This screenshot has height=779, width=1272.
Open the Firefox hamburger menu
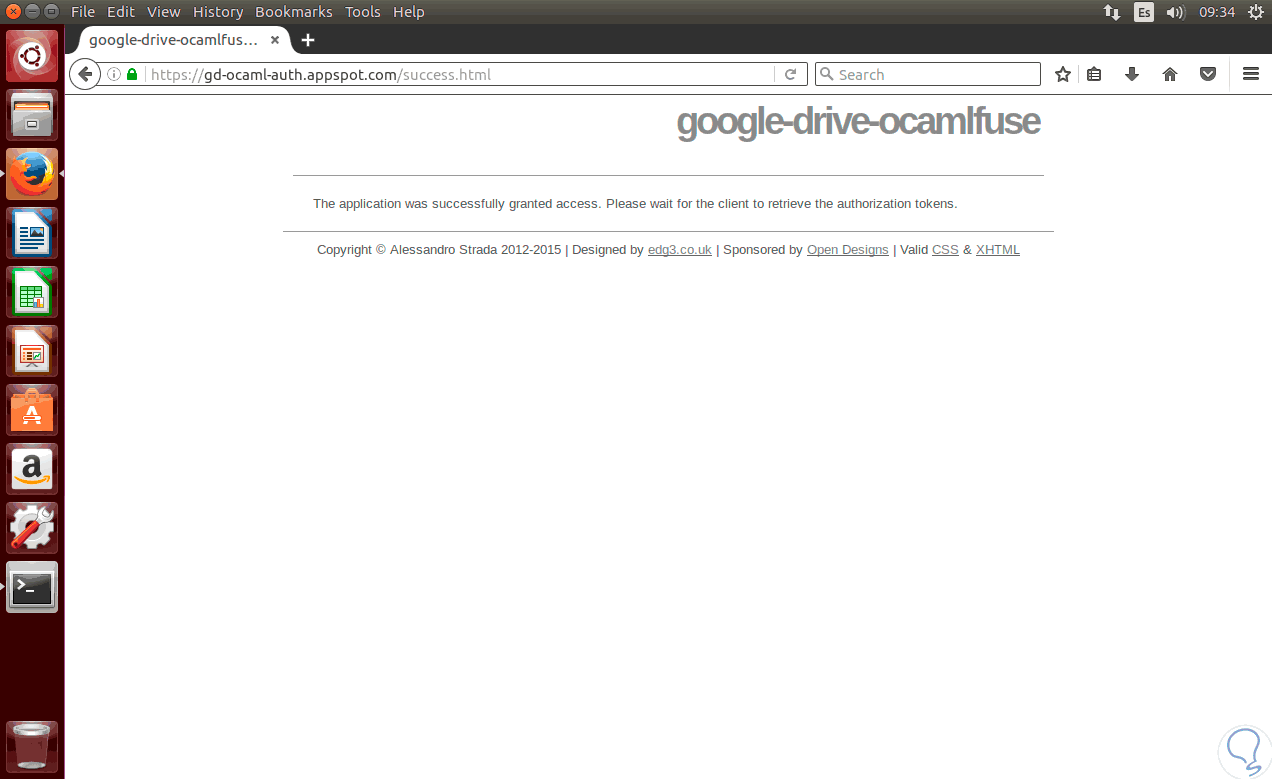tap(1250, 74)
